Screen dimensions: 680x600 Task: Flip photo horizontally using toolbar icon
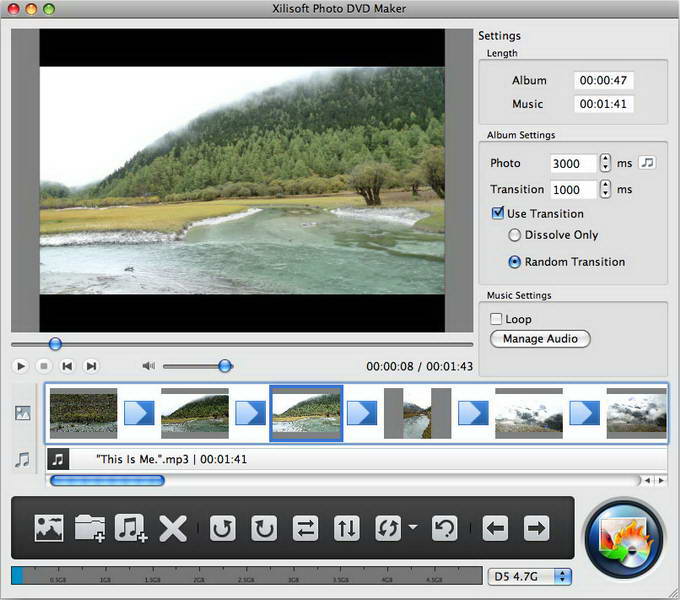click(x=304, y=528)
